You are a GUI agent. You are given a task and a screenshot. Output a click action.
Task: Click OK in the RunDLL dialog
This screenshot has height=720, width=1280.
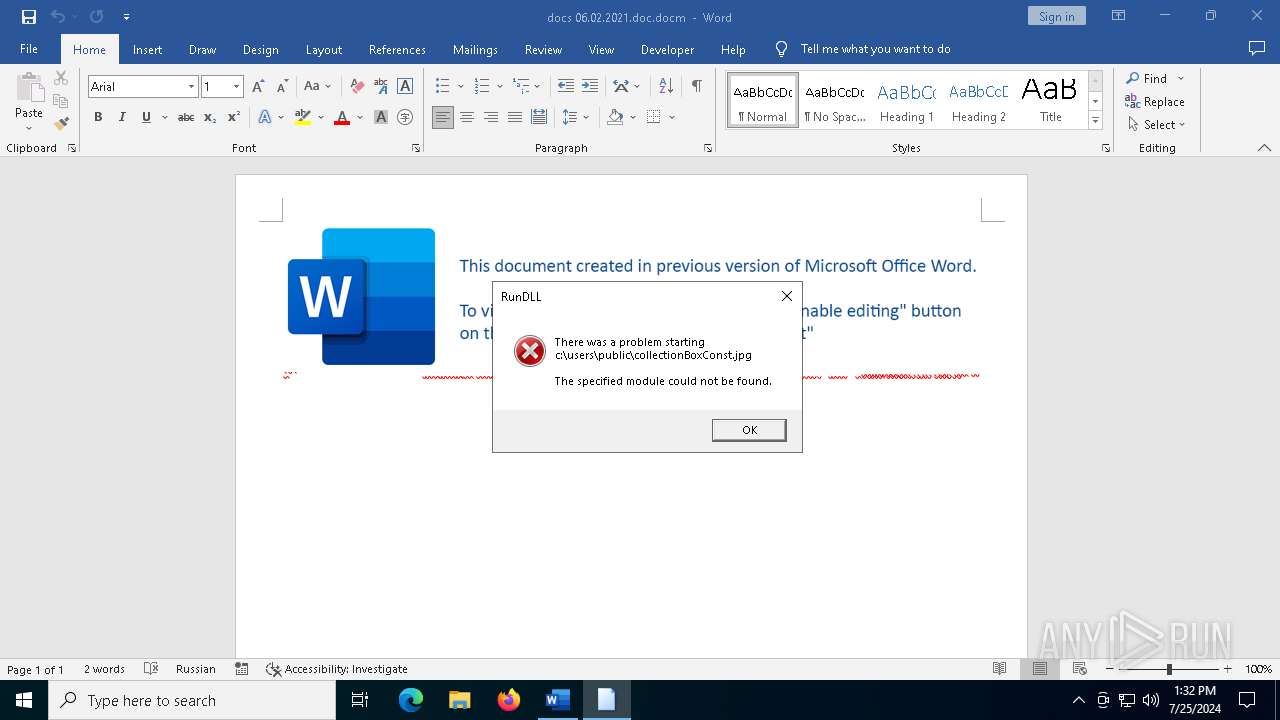[749, 429]
